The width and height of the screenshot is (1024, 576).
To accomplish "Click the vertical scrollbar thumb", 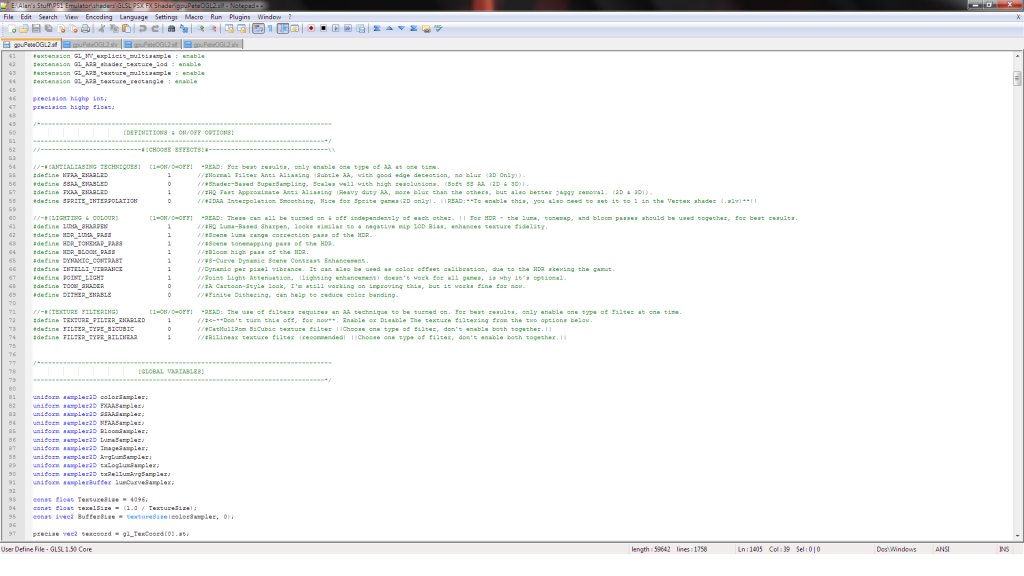I will tap(1017, 79).
